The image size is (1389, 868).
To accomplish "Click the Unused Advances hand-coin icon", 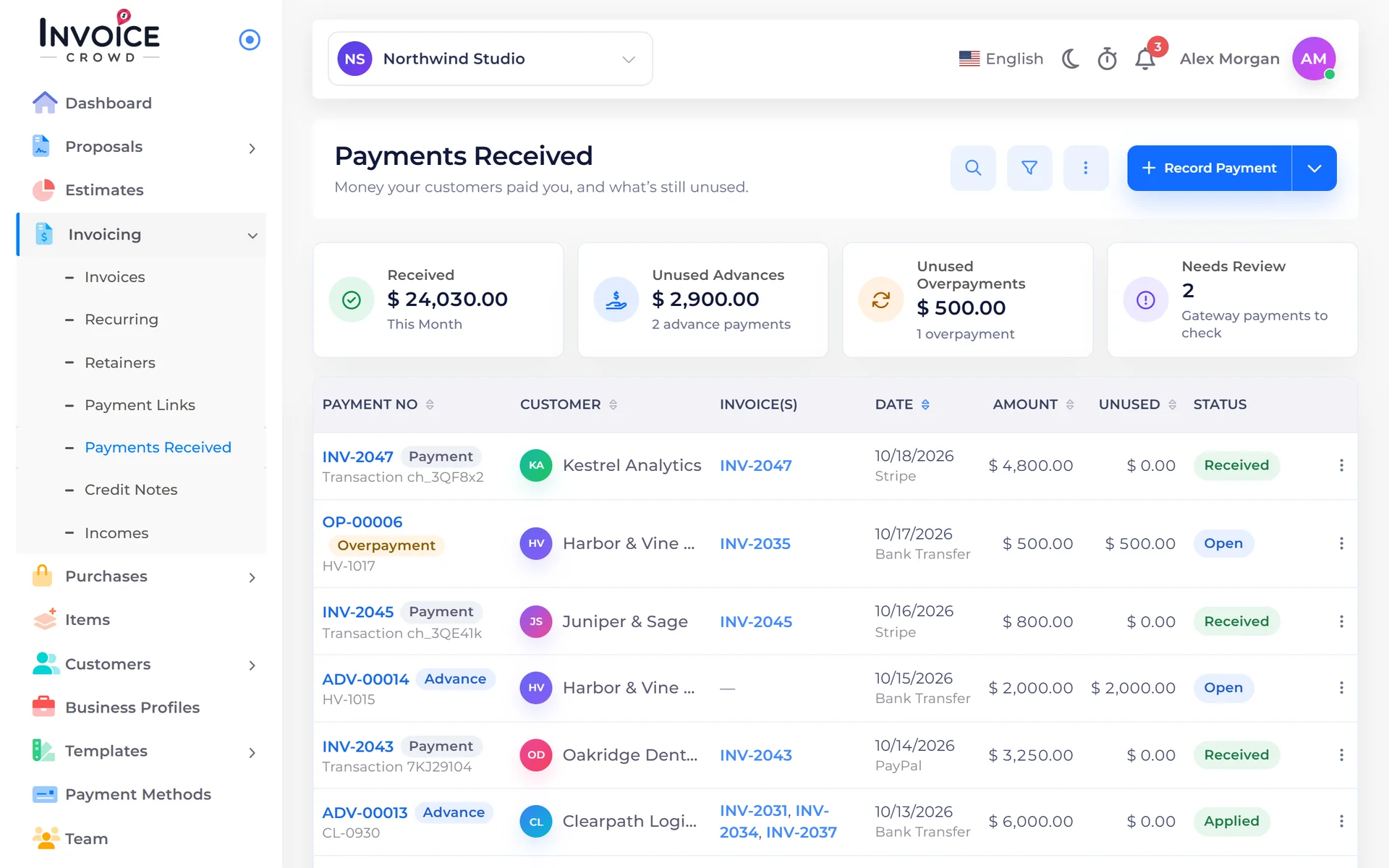I will 616,299.
